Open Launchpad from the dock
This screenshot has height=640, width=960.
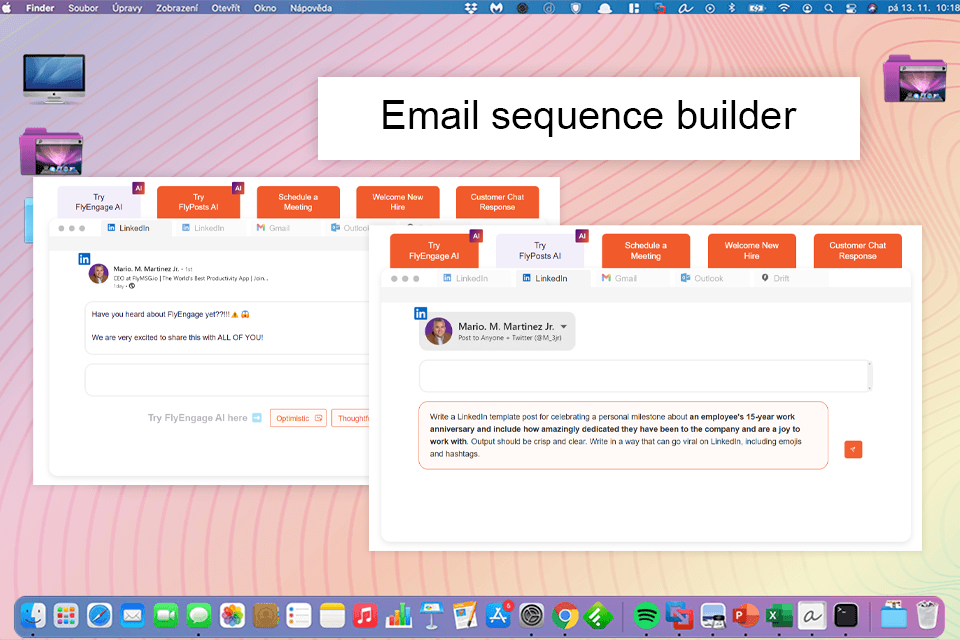[66, 616]
